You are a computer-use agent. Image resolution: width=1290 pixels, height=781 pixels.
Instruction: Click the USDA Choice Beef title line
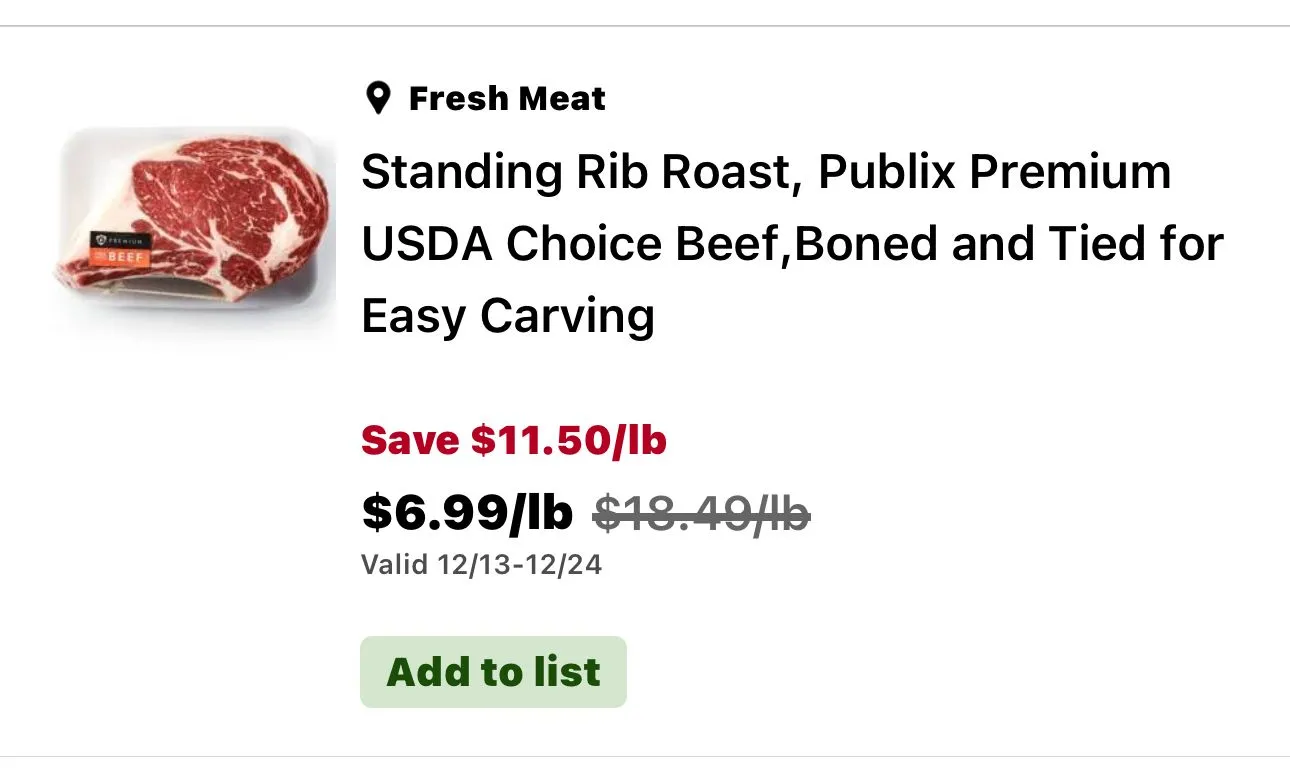792,245
